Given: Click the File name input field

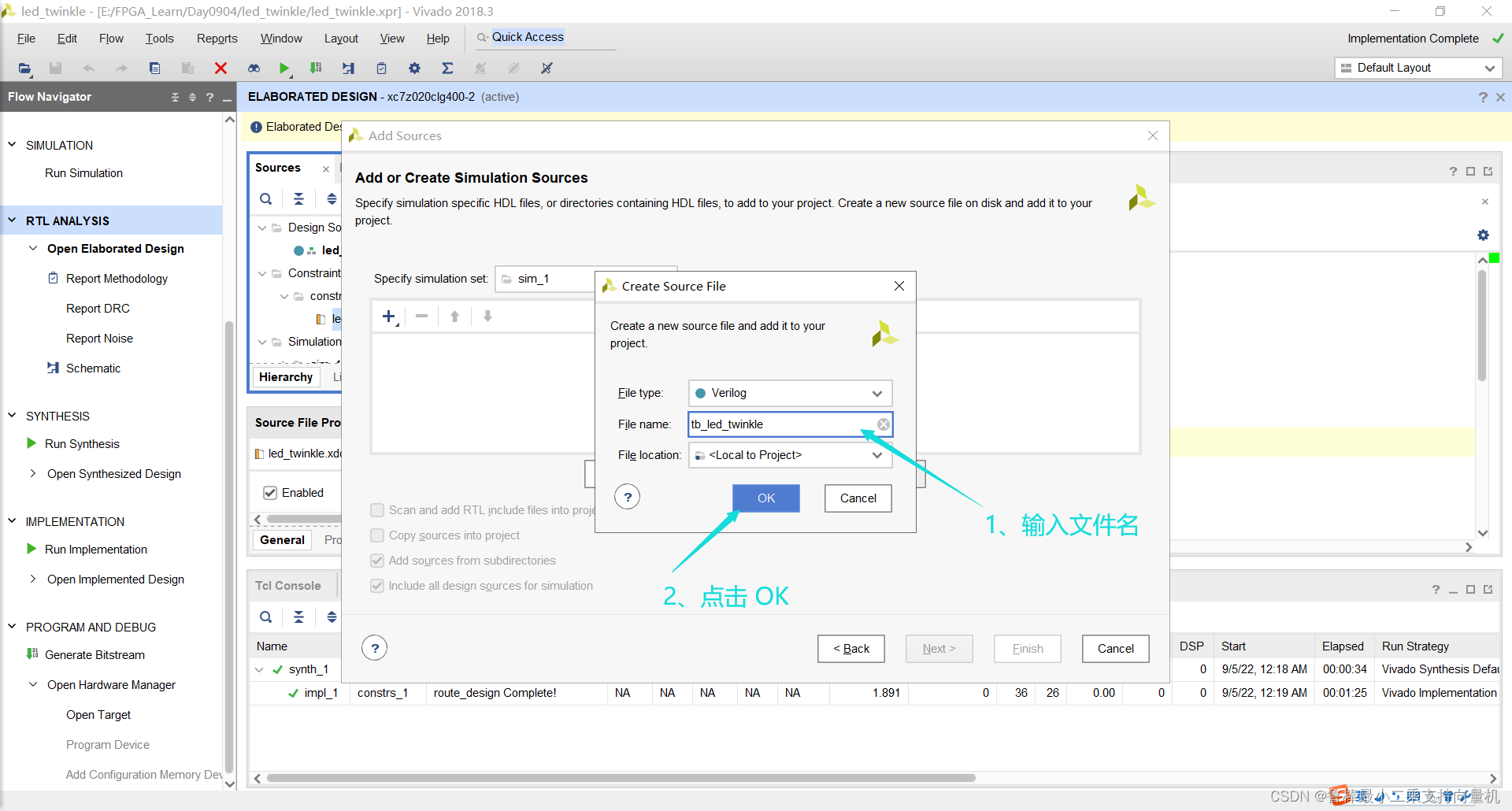Looking at the screenshot, I should coord(780,424).
